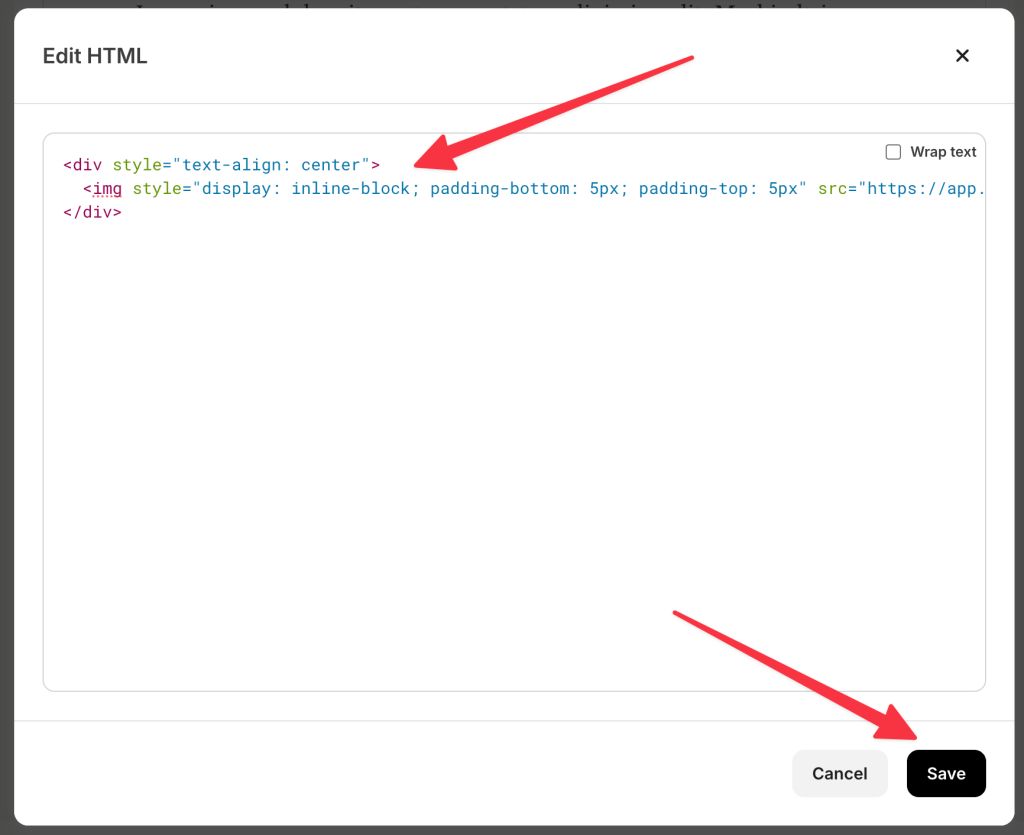Viewport: 1024px width, 835px height.
Task: Click the src attribute name
Action: pos(832,188)
